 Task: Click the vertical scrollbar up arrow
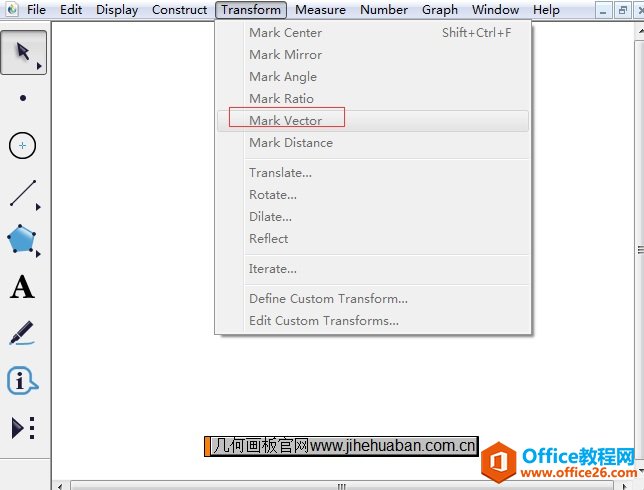point(640,31)
